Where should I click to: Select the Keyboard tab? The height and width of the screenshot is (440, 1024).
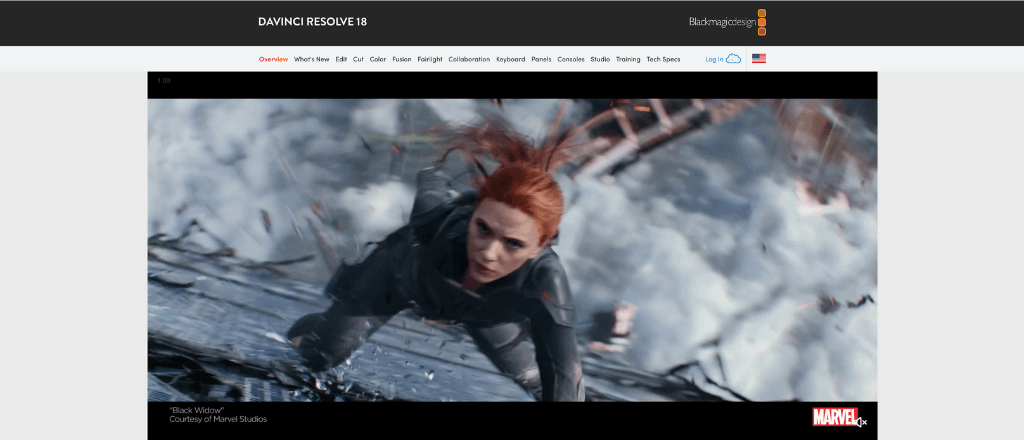pyautogui.click(x=511, y=59)
